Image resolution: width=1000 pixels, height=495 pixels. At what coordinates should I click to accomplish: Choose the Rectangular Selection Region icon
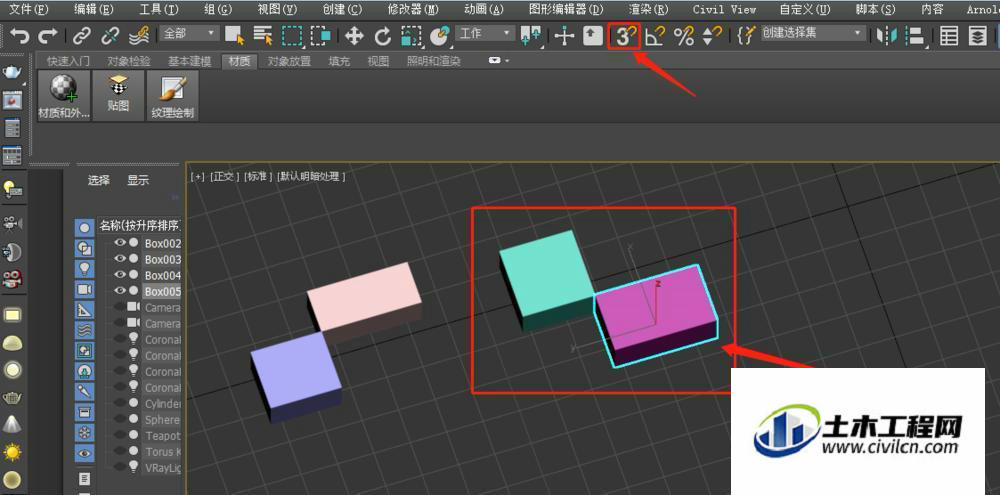tap(292, 36)
